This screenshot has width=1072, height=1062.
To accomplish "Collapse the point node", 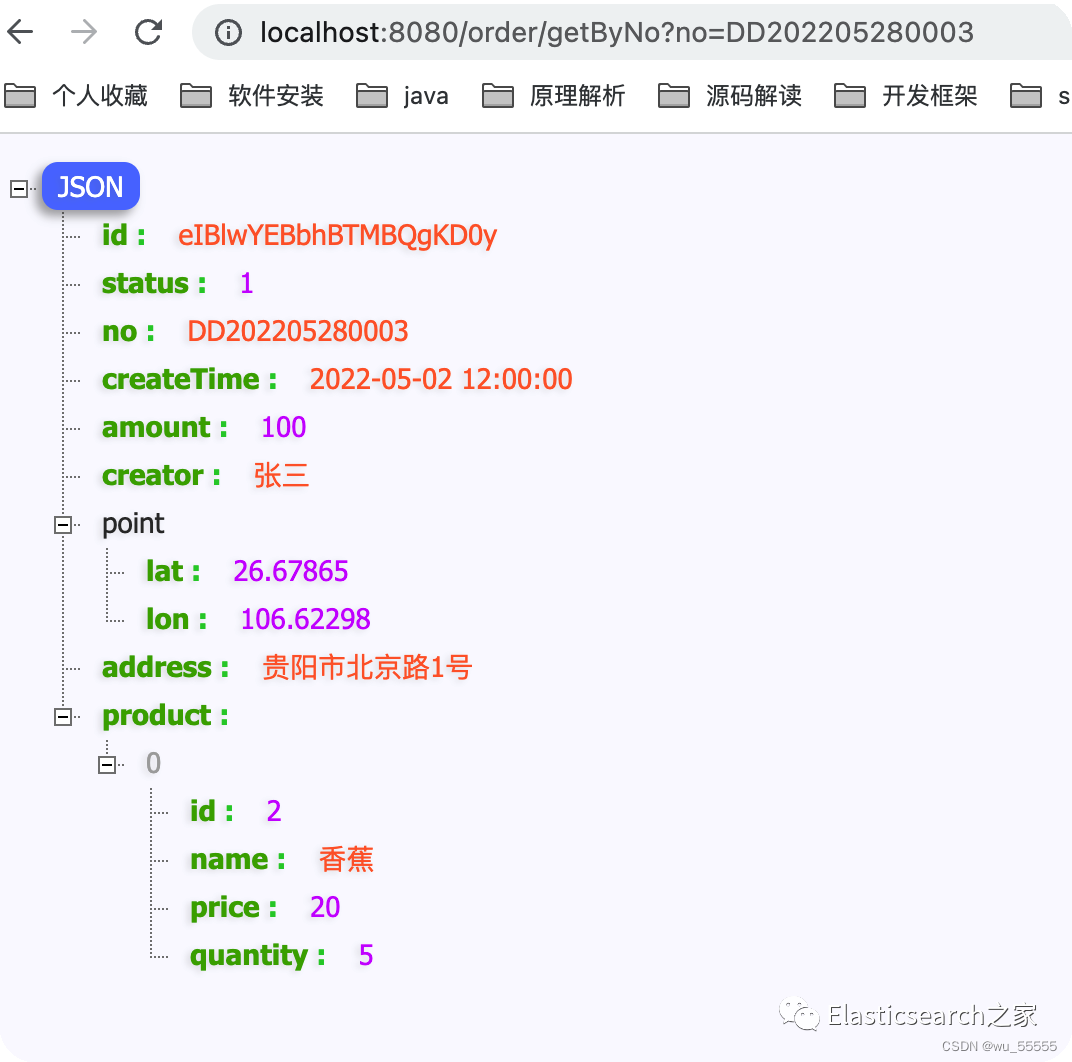I will 63,525.
